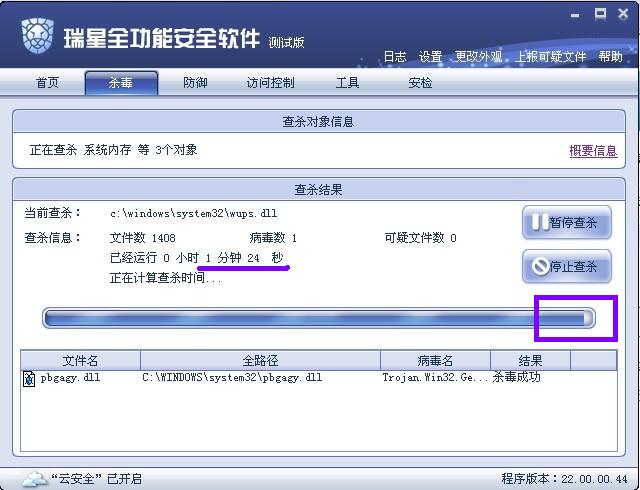Open 设置 in the top menu

pos(431,56)
